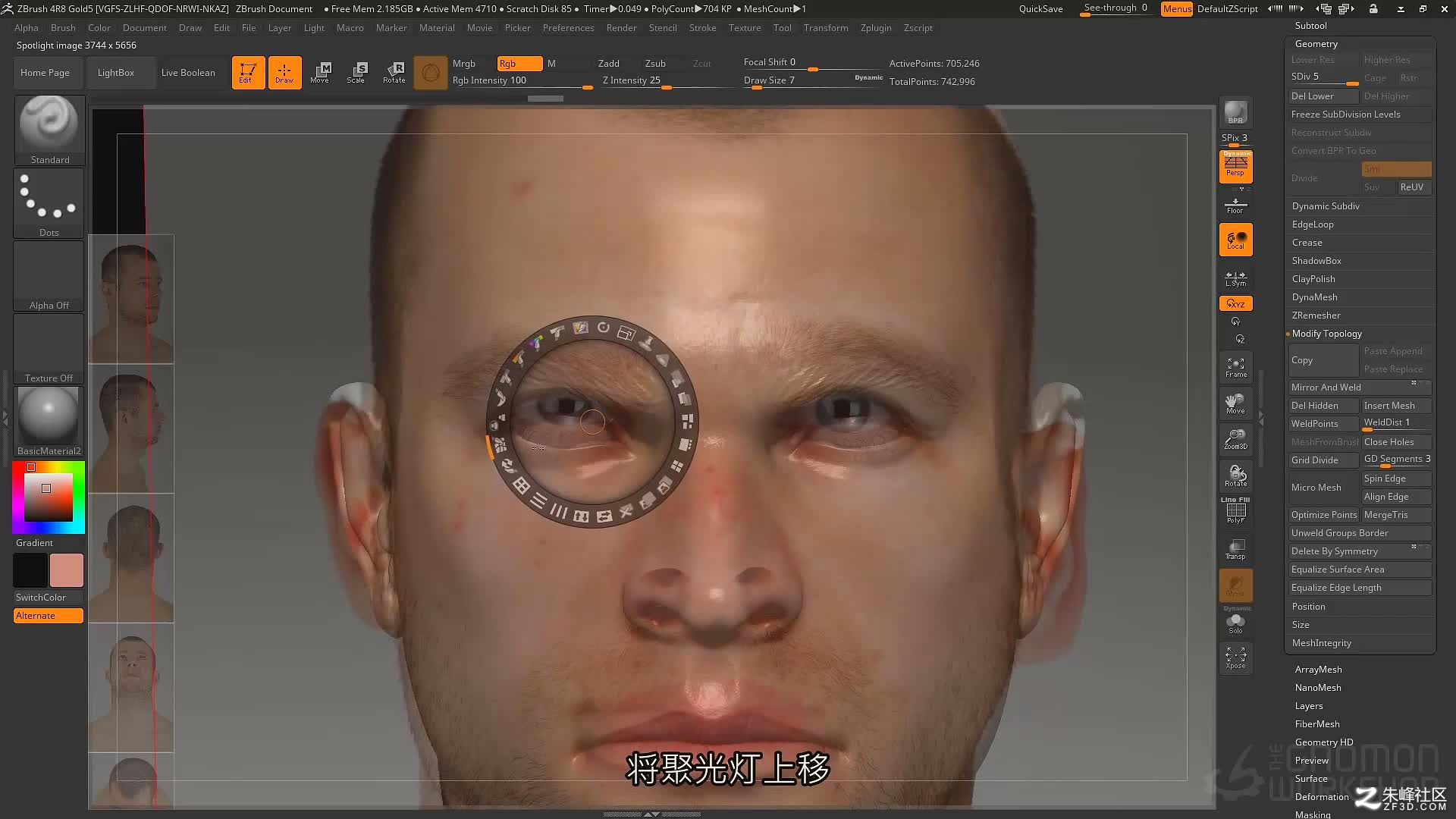Click the PolyF line fill icon

click(x=1235, y=510)
